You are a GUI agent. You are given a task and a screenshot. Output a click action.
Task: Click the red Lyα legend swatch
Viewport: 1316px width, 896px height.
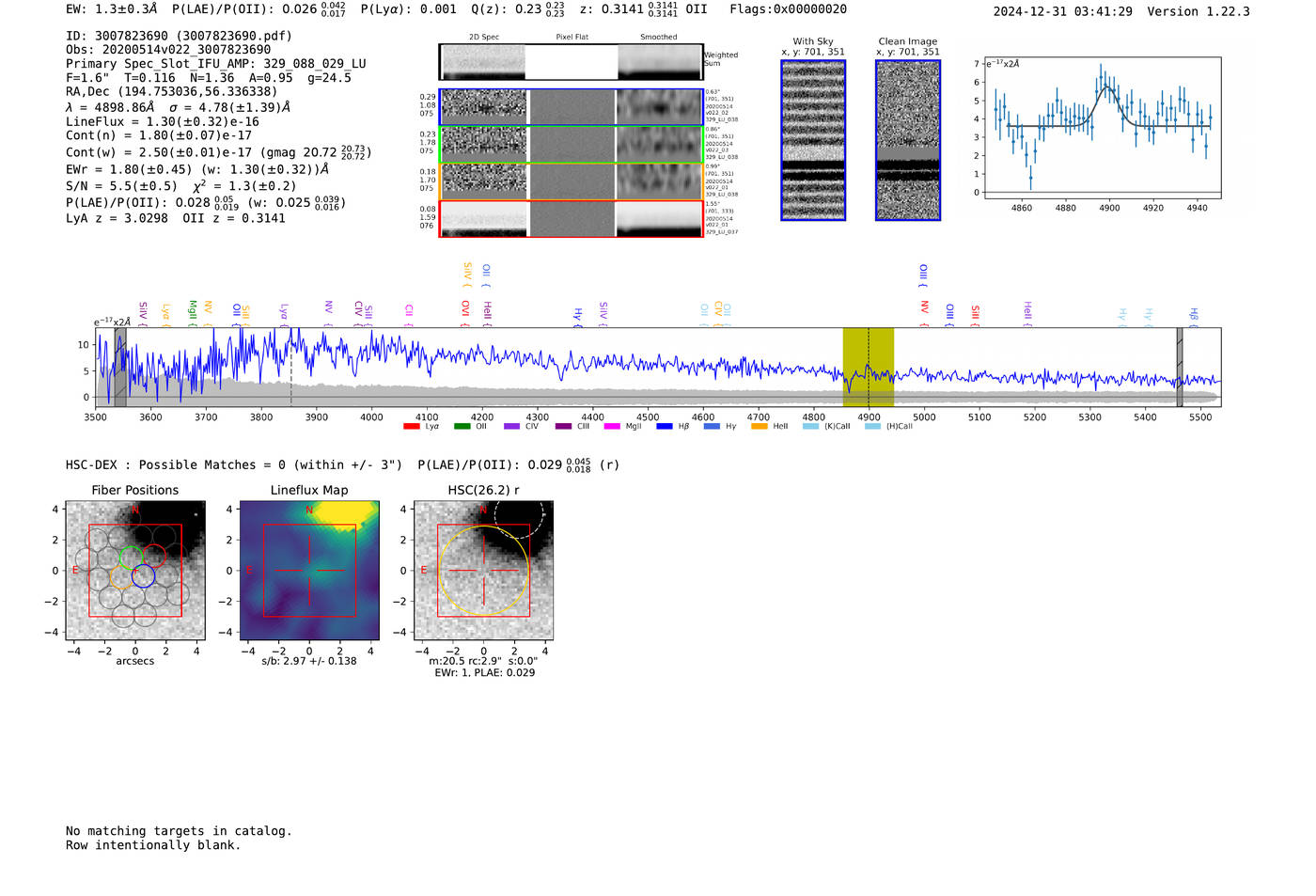[411, 427]
